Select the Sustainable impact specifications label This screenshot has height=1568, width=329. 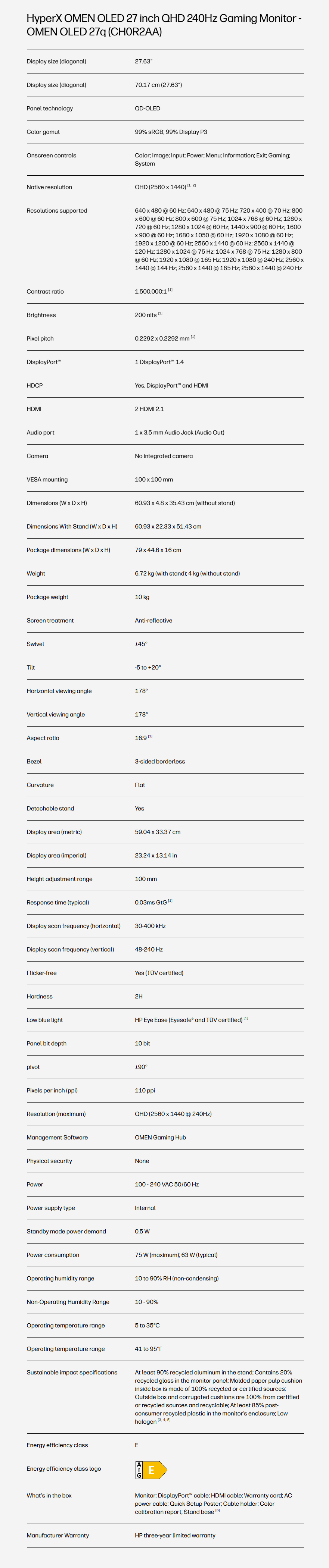pyautogui.click(x=72, y=1372)
